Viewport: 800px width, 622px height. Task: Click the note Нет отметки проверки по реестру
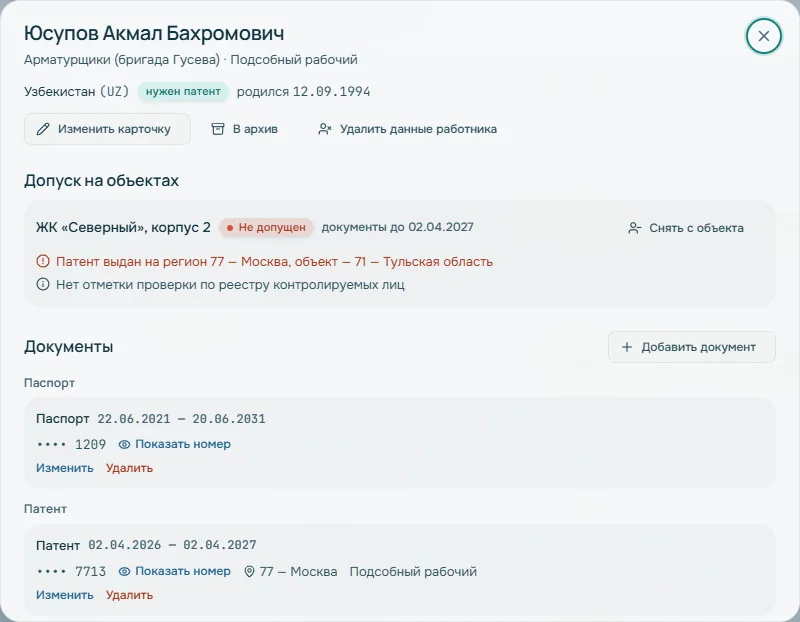click(x=230, y=285)
